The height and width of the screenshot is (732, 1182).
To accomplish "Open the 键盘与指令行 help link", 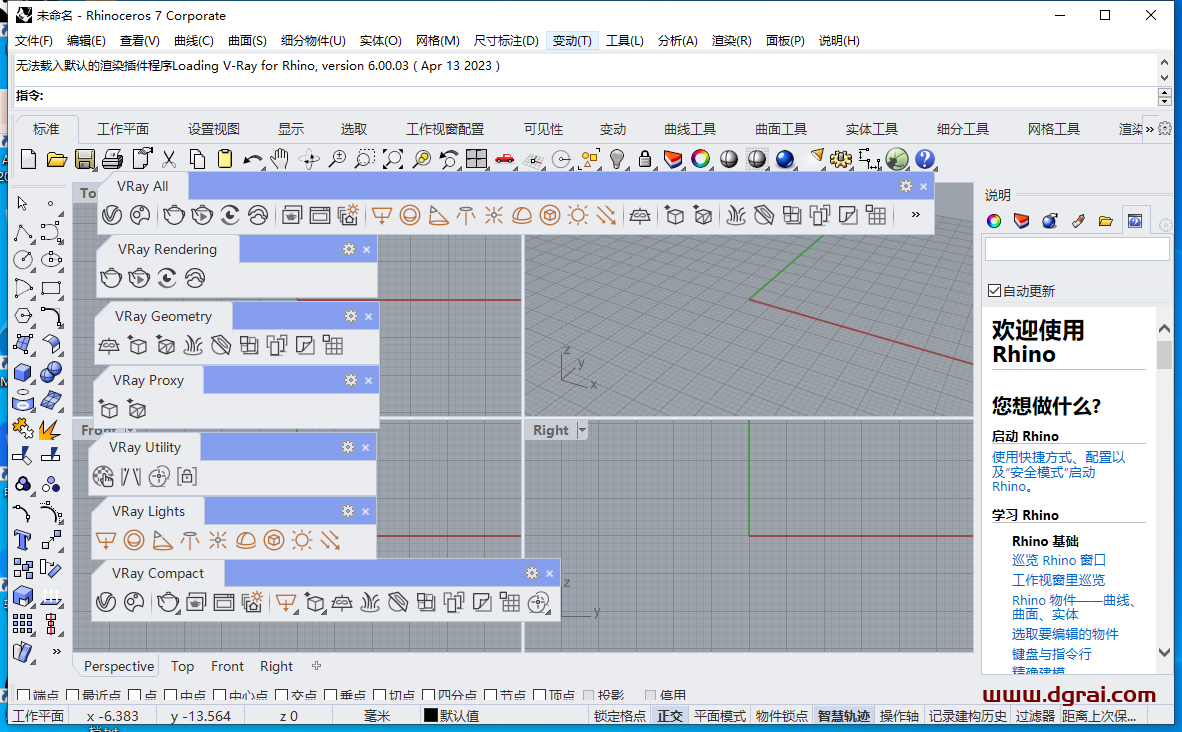I will coord(1052,654).
